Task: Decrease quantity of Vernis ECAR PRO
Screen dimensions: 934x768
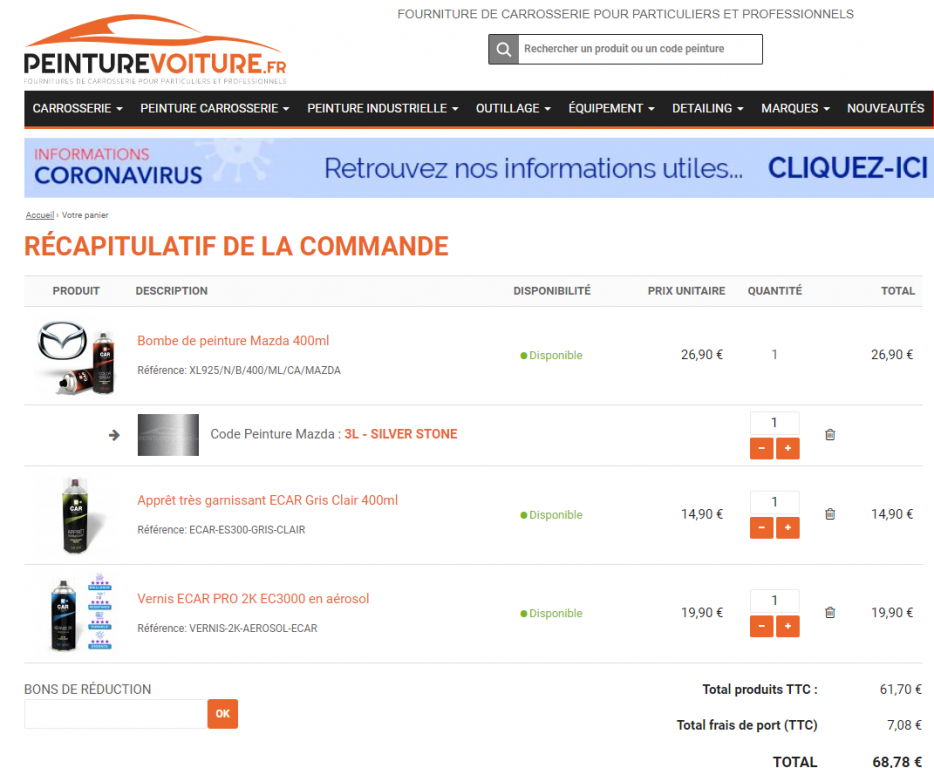Action: 761,626
